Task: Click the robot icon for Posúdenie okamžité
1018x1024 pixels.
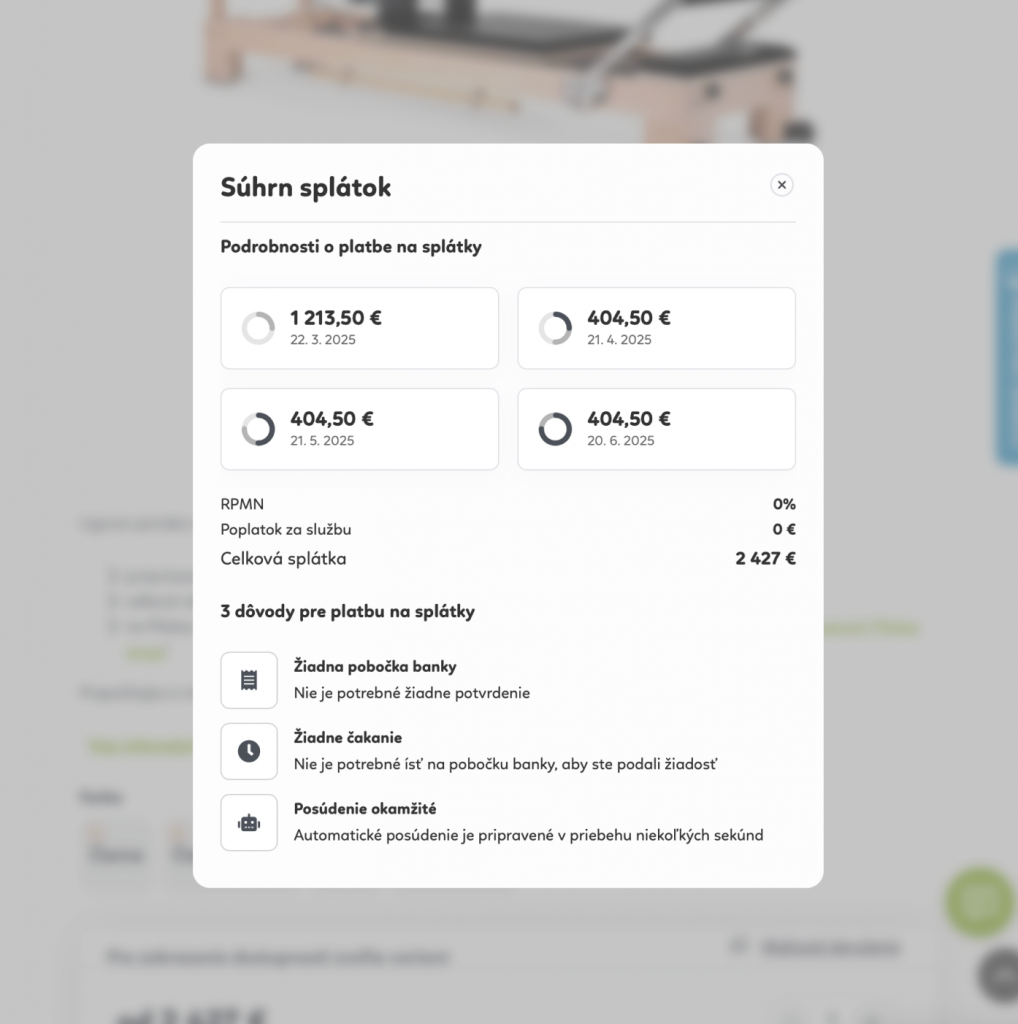Action: coord(249,822)
